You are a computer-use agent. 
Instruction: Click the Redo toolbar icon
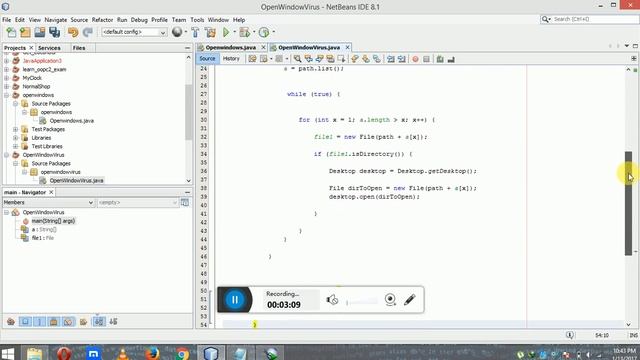tap(87, 32)
